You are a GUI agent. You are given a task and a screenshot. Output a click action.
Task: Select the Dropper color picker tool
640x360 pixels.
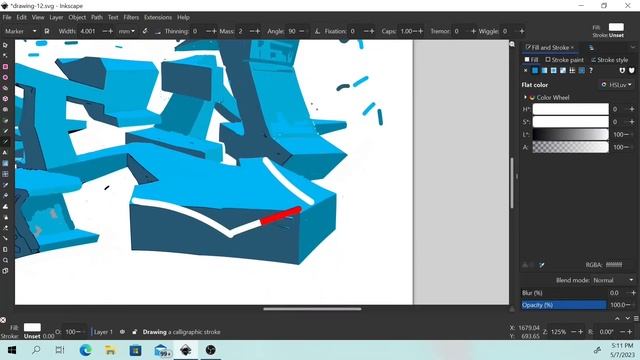(x=5, y=185)
